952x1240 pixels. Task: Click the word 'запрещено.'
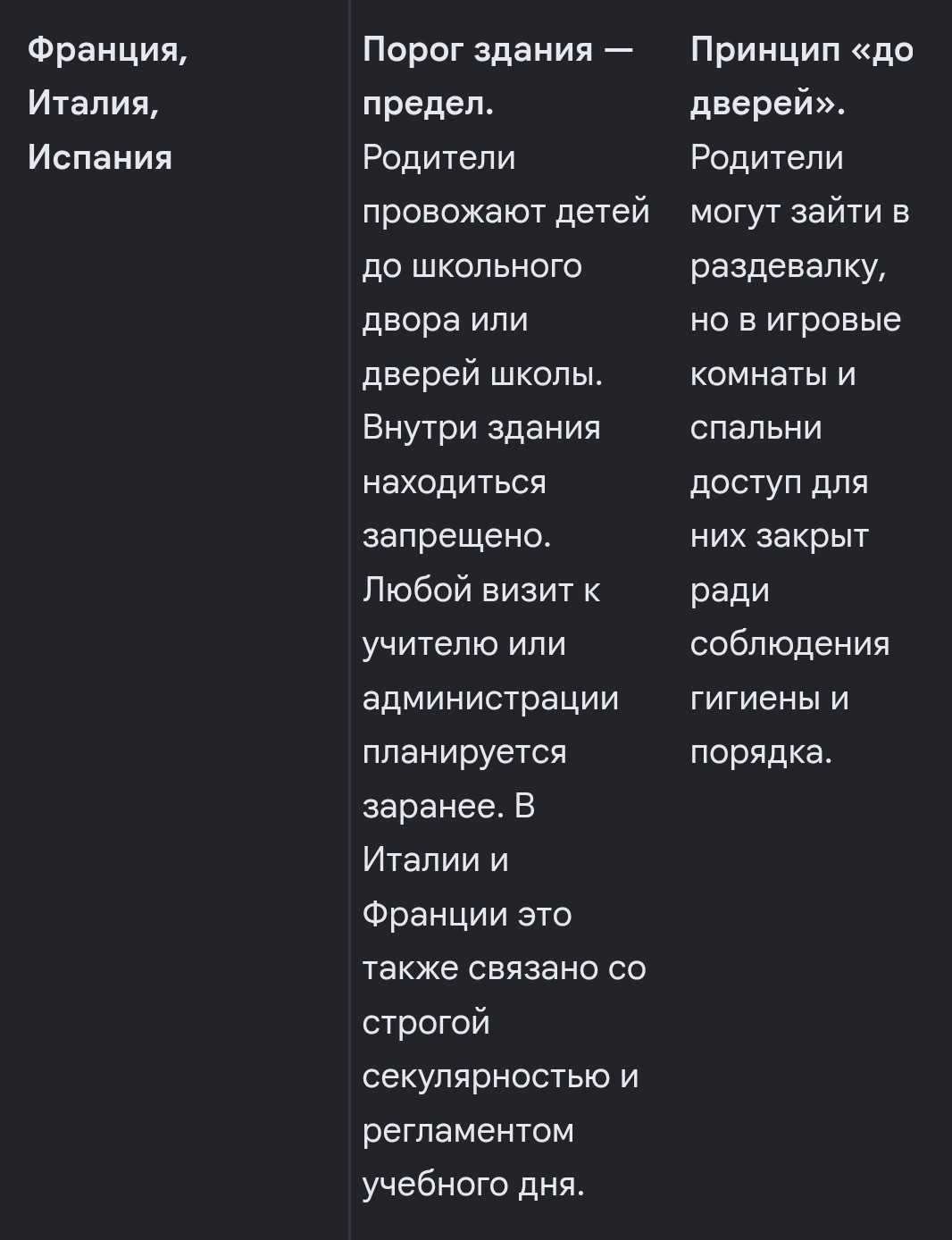pos(457,536)
